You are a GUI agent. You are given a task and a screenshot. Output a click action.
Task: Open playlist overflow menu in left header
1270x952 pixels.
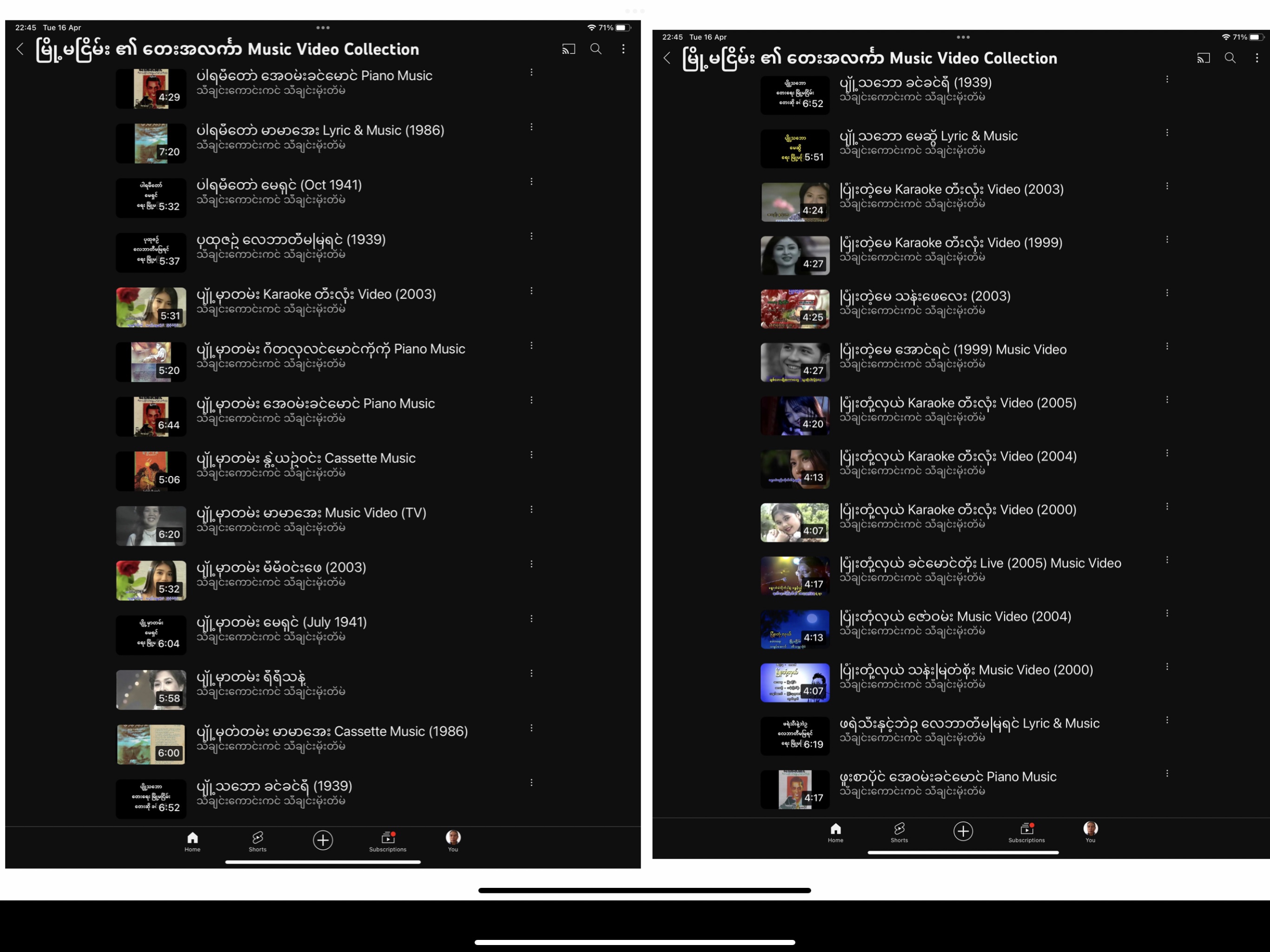[623, 49]
